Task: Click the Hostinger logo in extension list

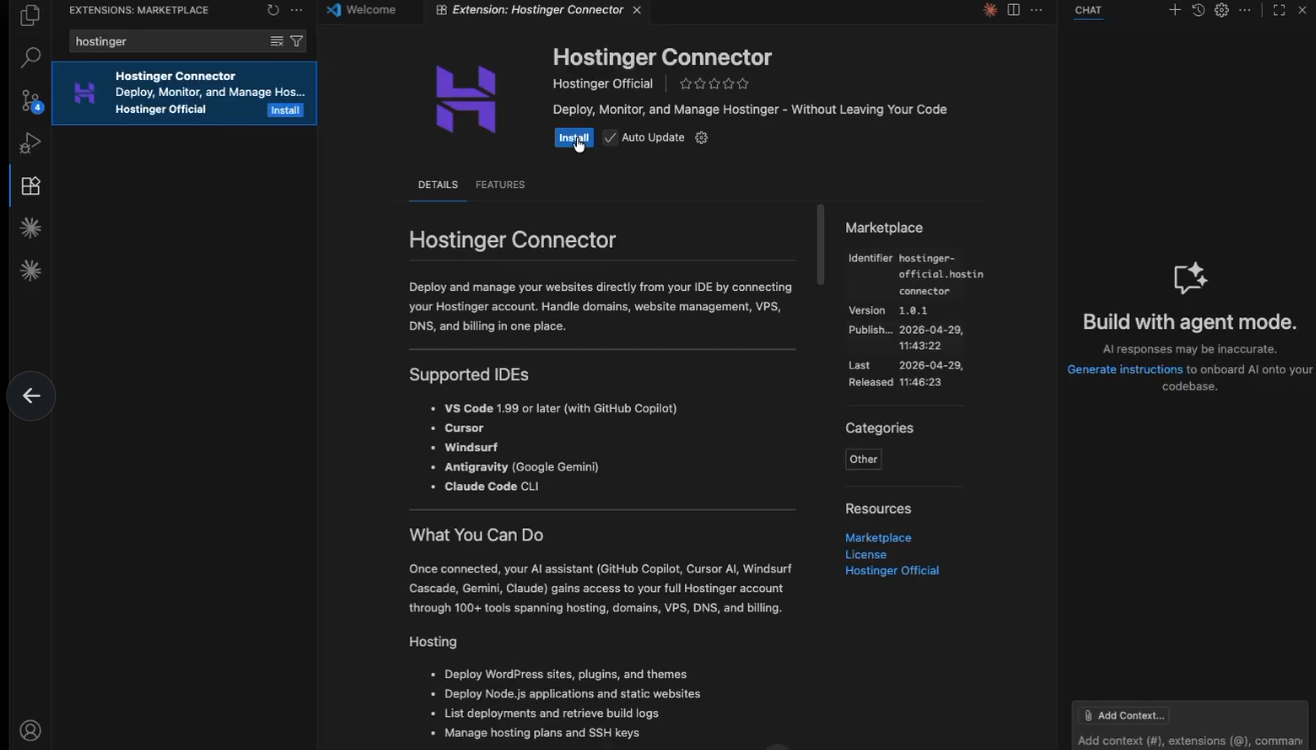Action: pos(85,93)
